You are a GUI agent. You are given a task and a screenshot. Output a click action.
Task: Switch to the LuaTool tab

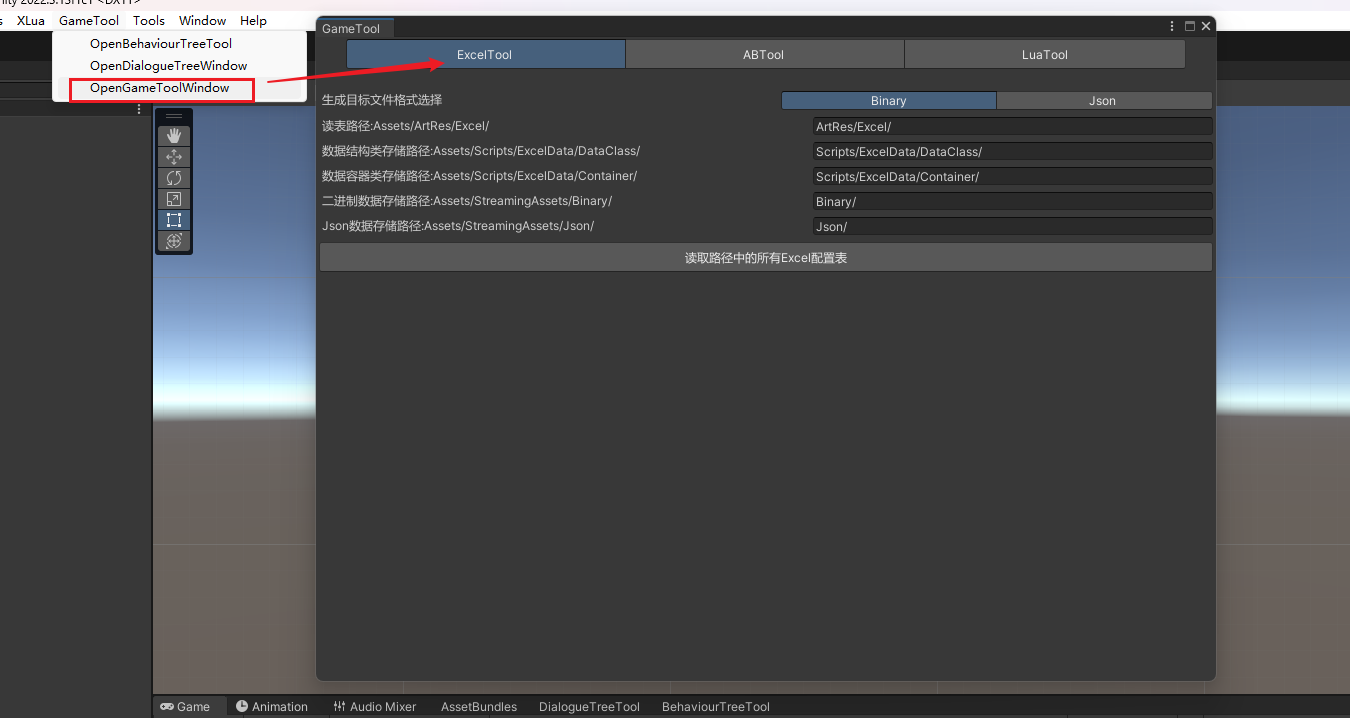(1044, 54)
